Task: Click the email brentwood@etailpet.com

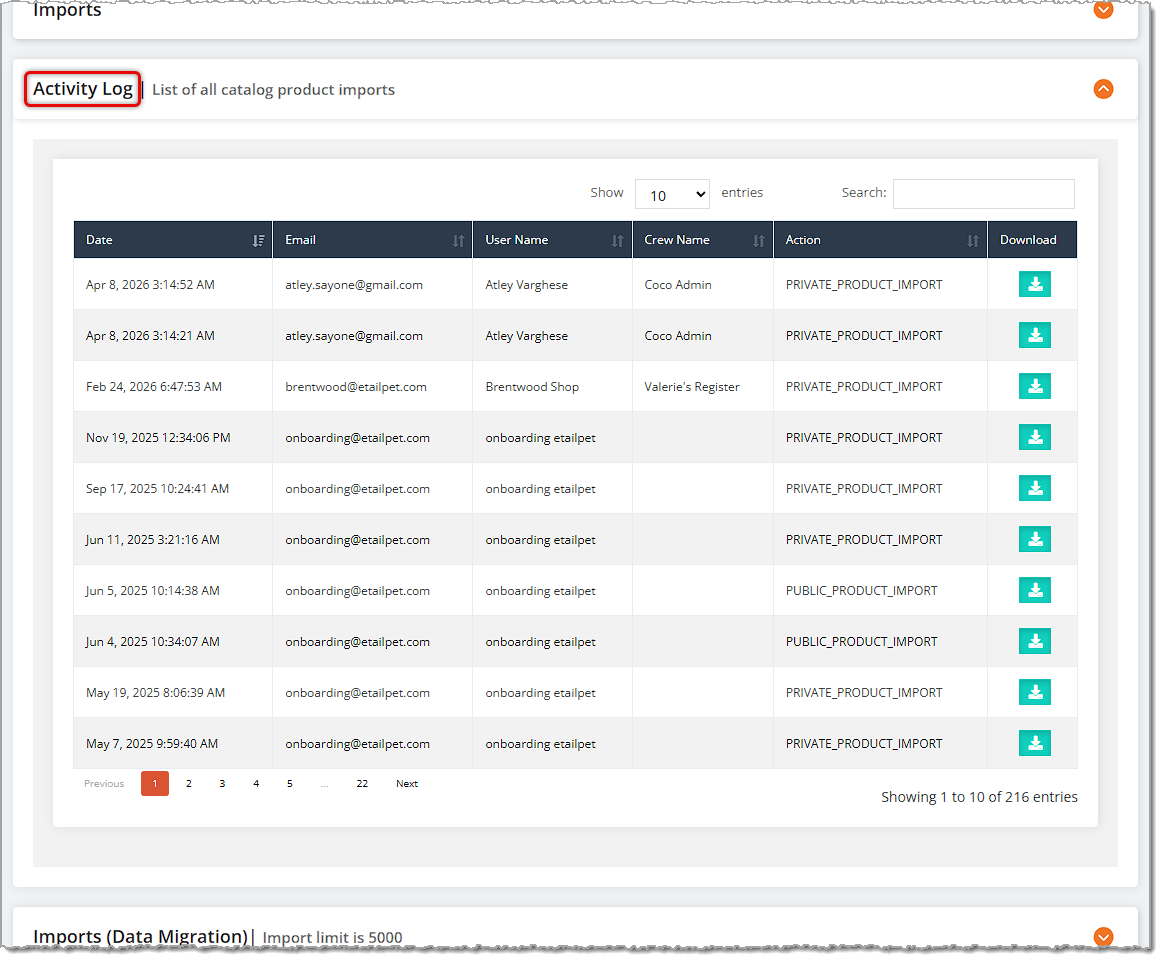Action: click(356, 387)
